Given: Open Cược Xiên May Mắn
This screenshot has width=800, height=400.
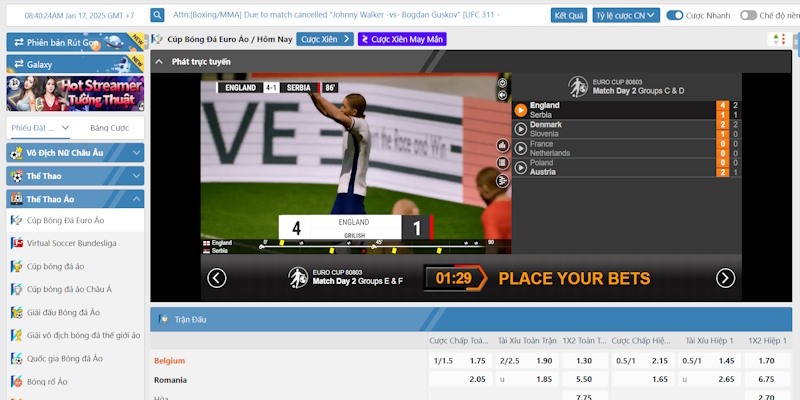Looking at the screenshot, I should click(x=402, y=39).
